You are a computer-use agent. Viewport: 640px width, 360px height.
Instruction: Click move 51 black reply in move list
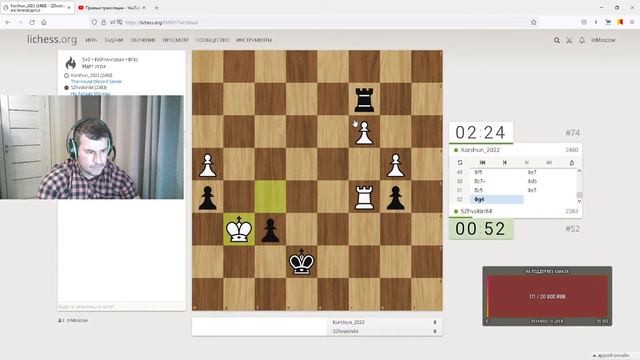[x=550, y=190]
